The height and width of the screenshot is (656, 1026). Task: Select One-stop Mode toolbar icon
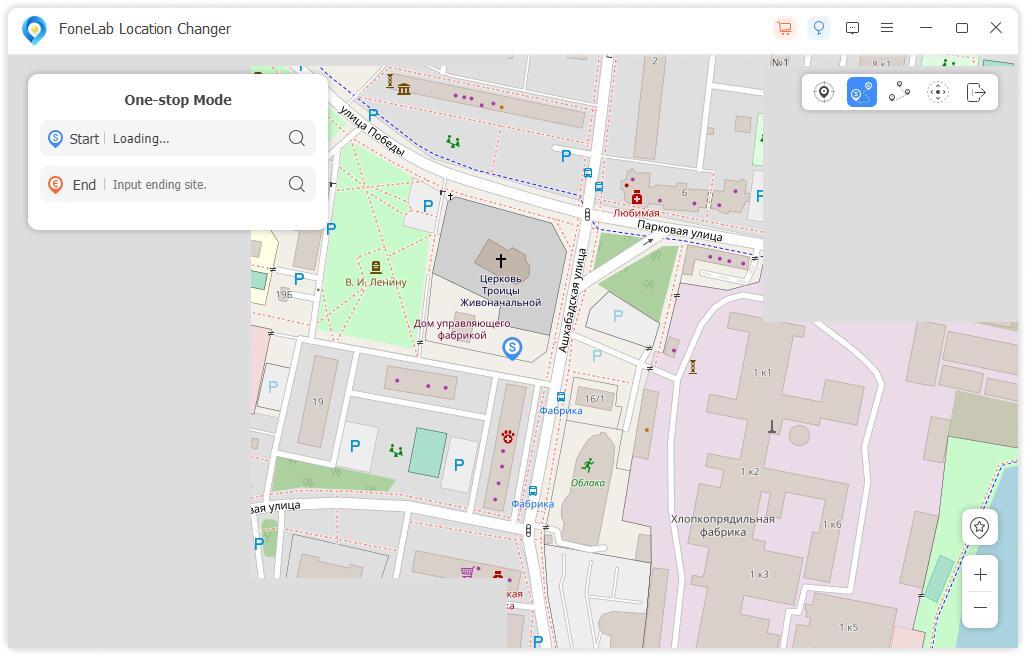coord(862,92)
